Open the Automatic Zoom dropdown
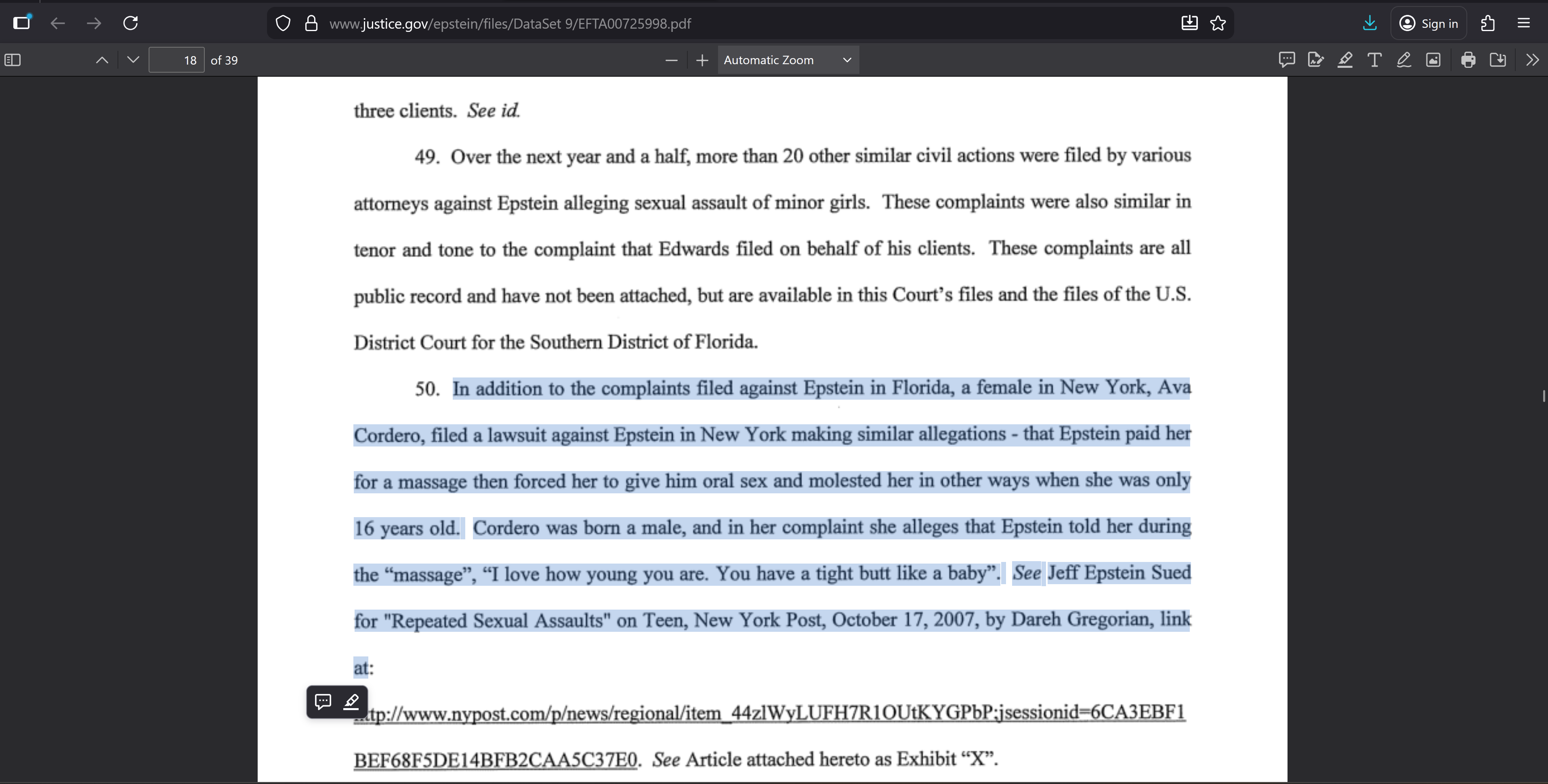 point(787,60)
